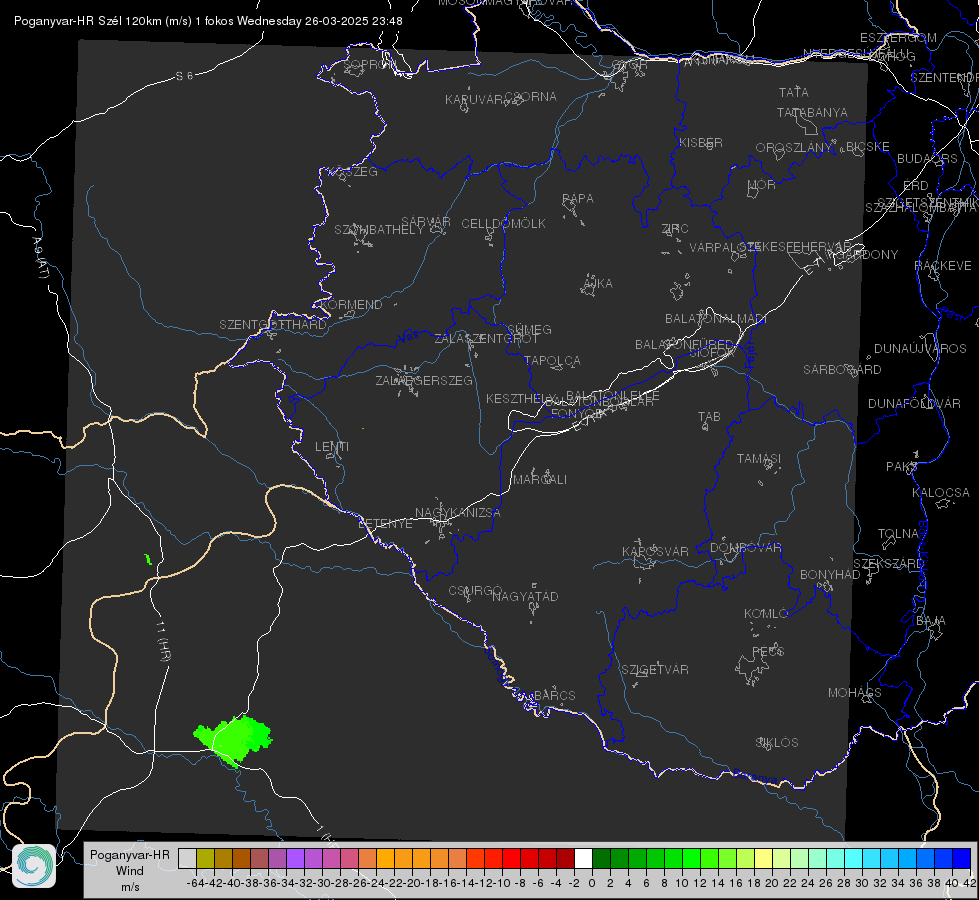This screenshot has width=979, height=900.
Task: Click the BARCS city label
Action: click(554, 695)
